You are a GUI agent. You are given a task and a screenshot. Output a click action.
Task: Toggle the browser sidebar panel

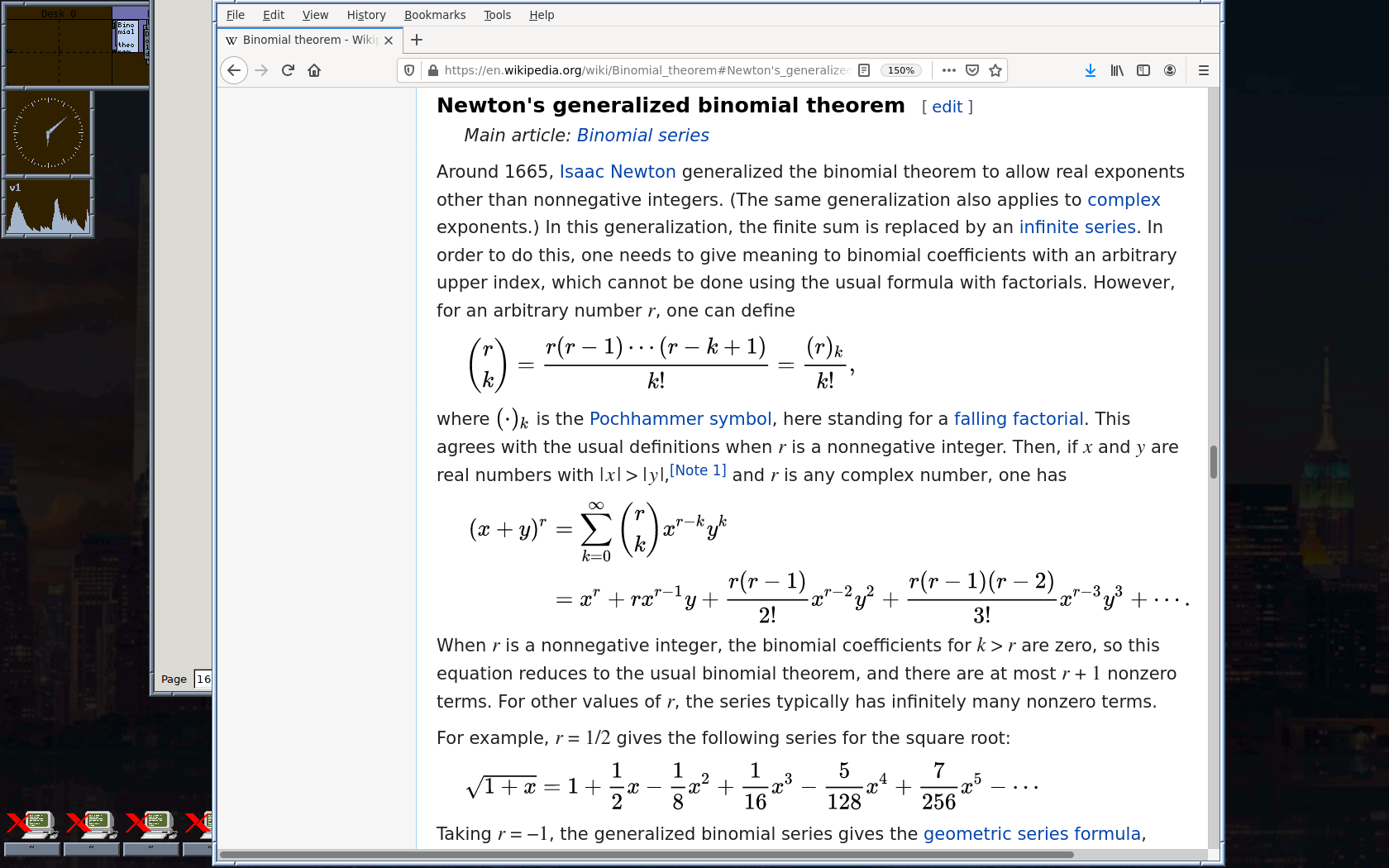(1143, 70)
